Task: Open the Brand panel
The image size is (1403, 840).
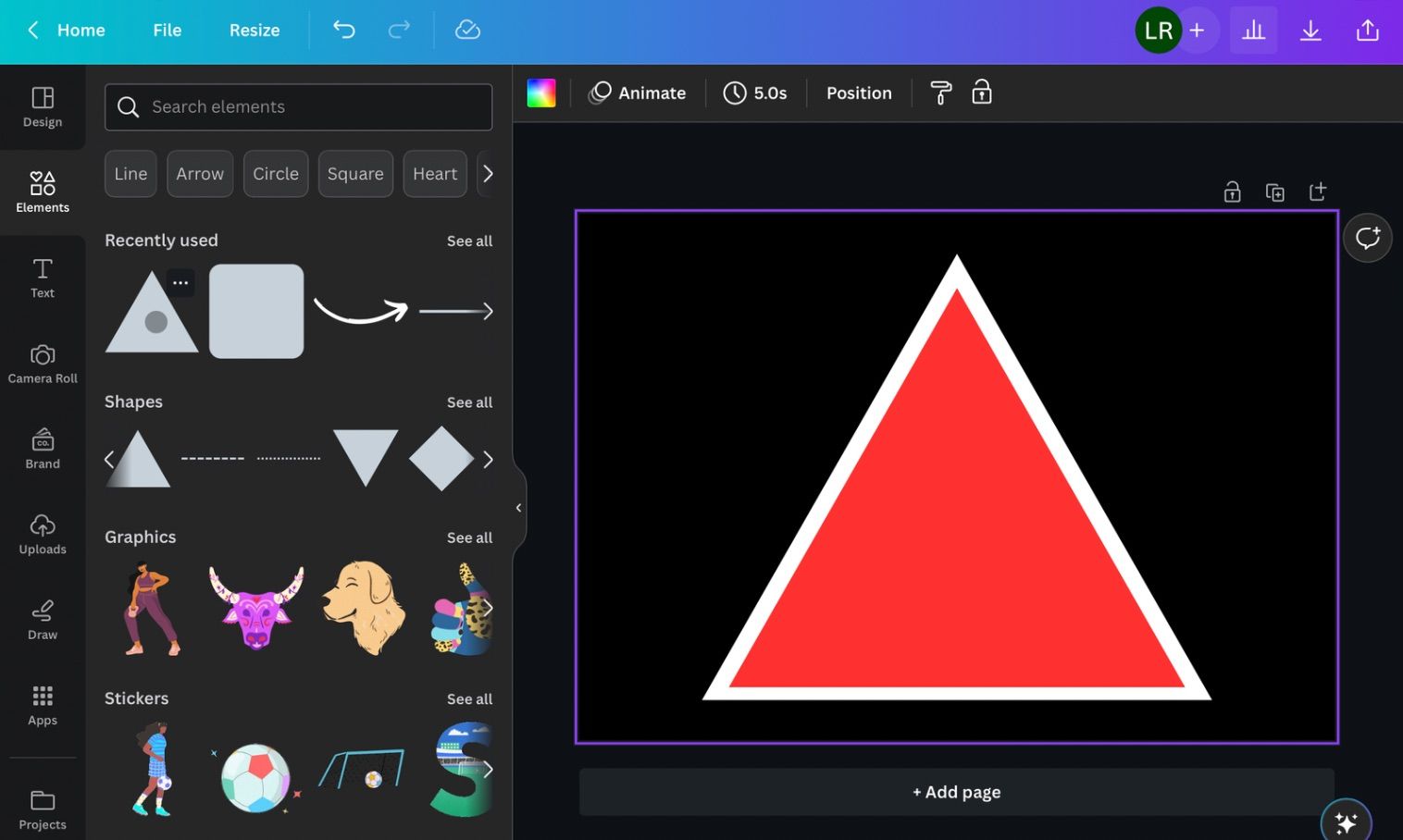Action: (42, 449)
